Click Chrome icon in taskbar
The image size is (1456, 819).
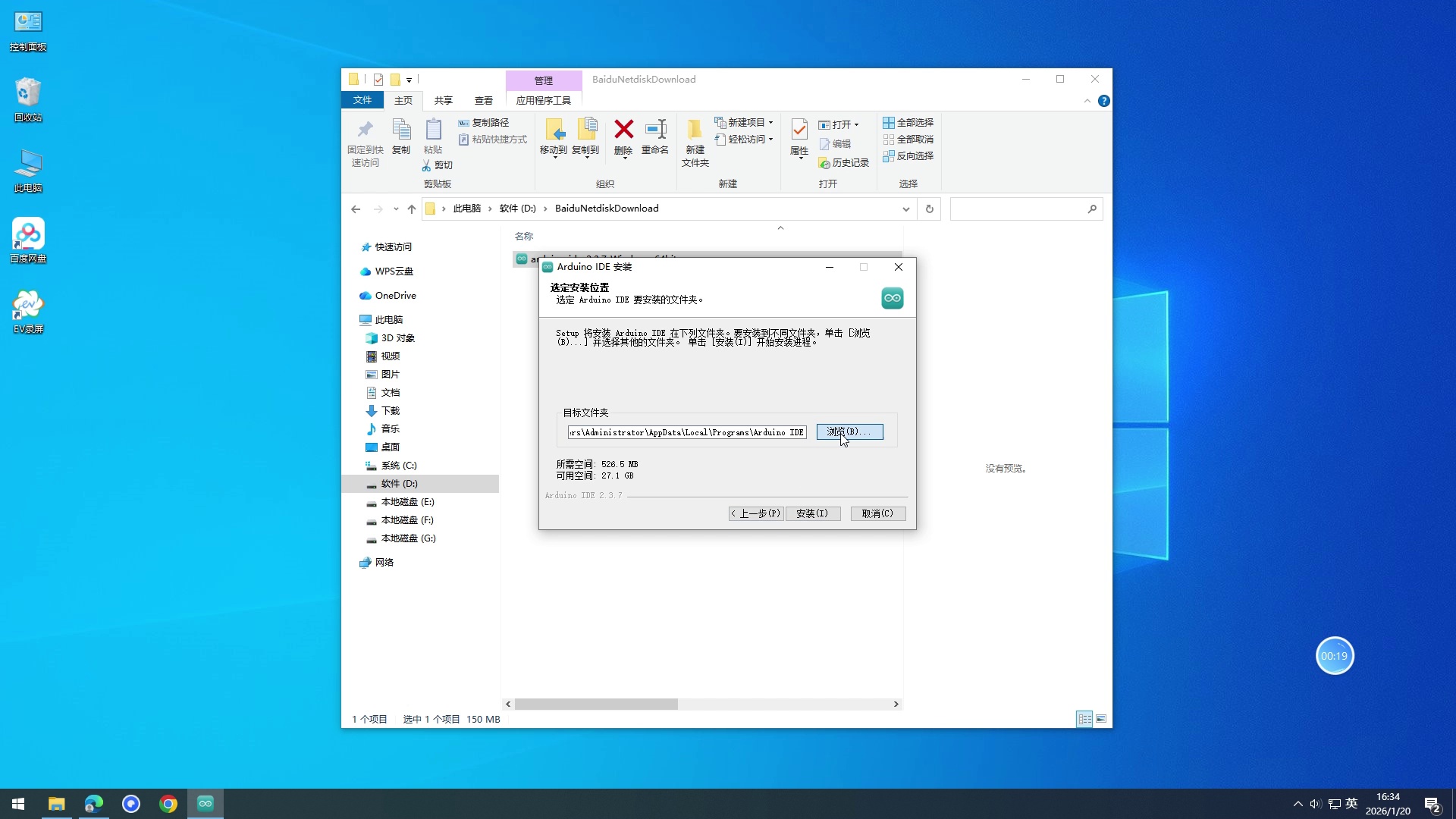click(168, 804)
